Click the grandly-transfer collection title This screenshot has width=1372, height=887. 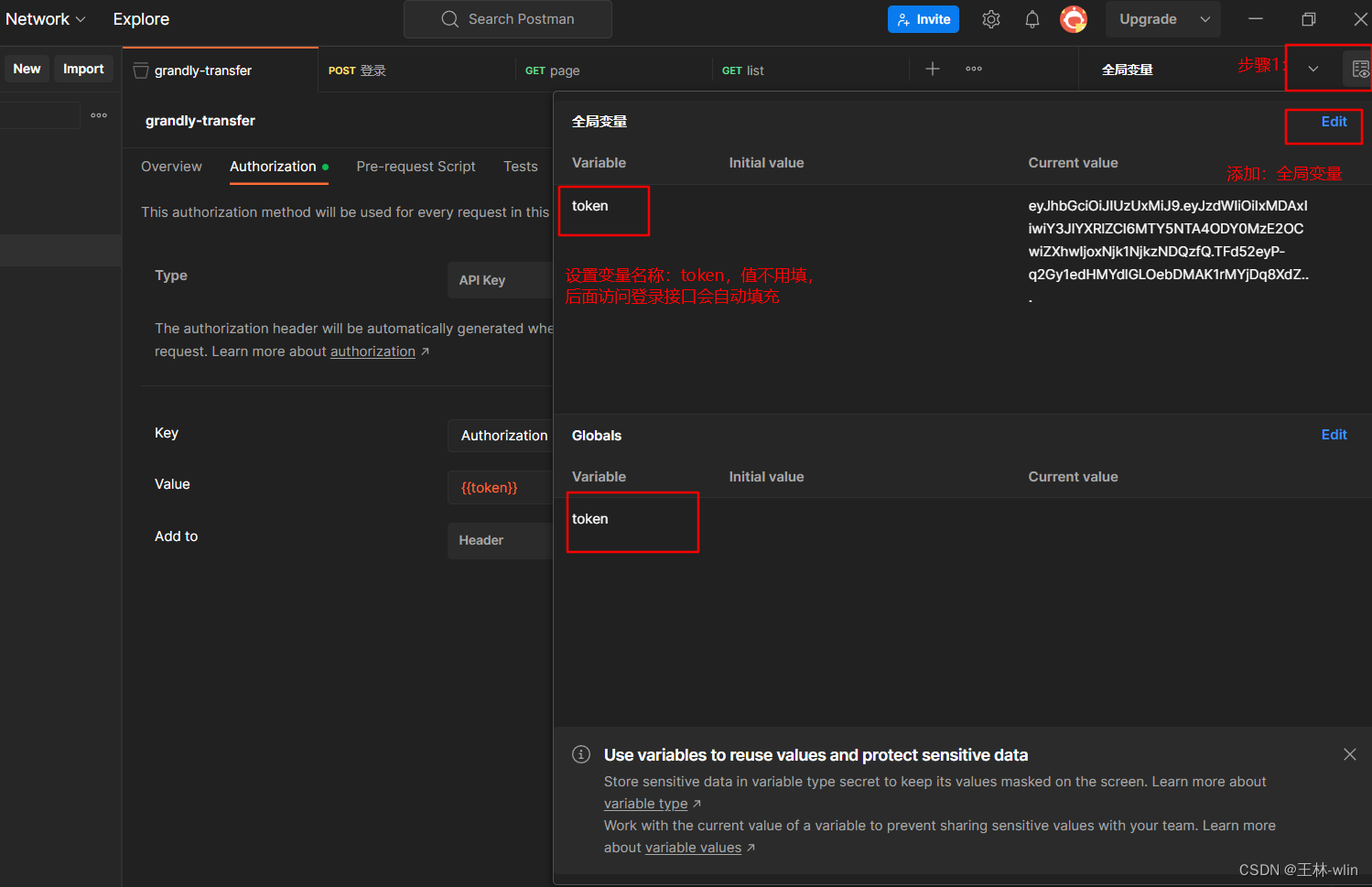pyautogui.click(x=200, y=121)
